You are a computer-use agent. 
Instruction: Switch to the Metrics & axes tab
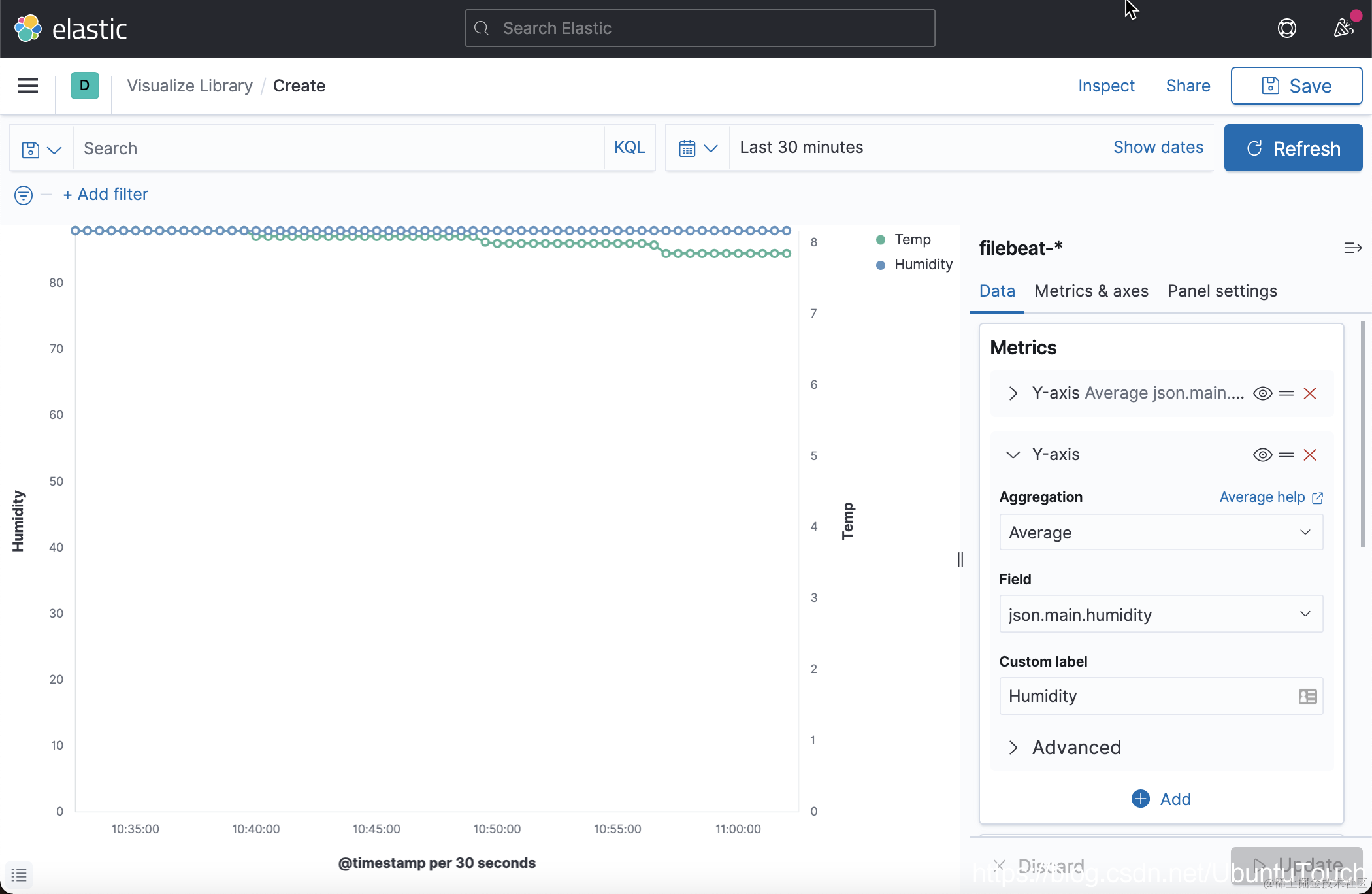pos(1091,291)
